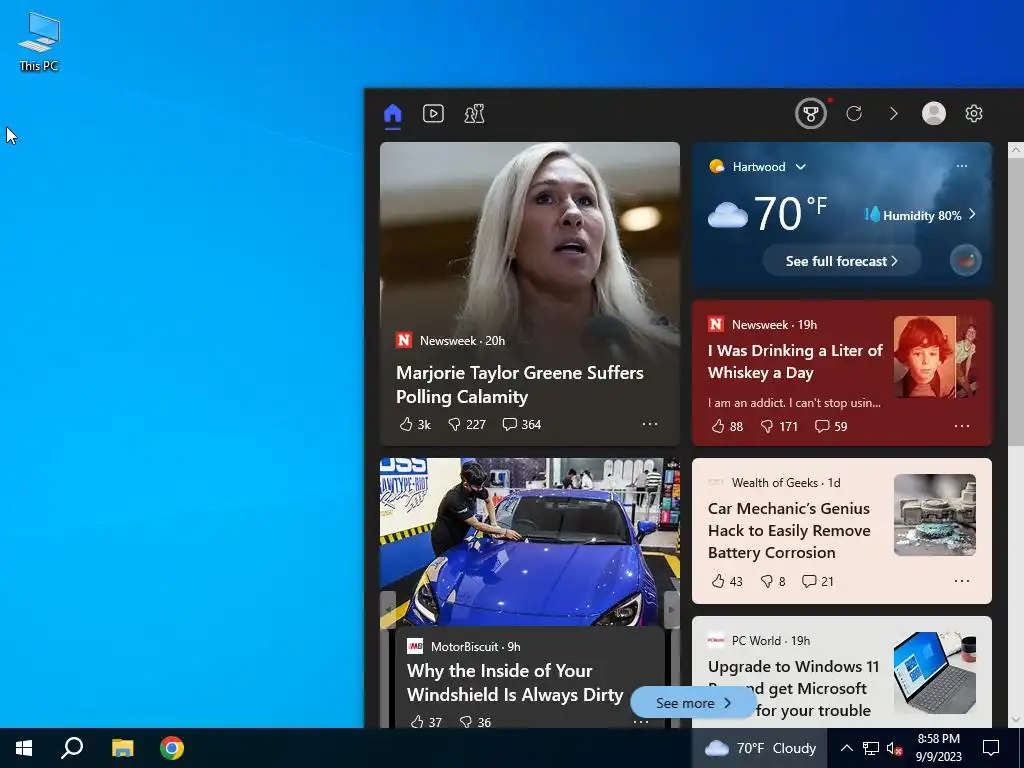Viewport: 1024px width, 768px height.
Task: Open Humidity 80% details
Action: coord(920,215)
